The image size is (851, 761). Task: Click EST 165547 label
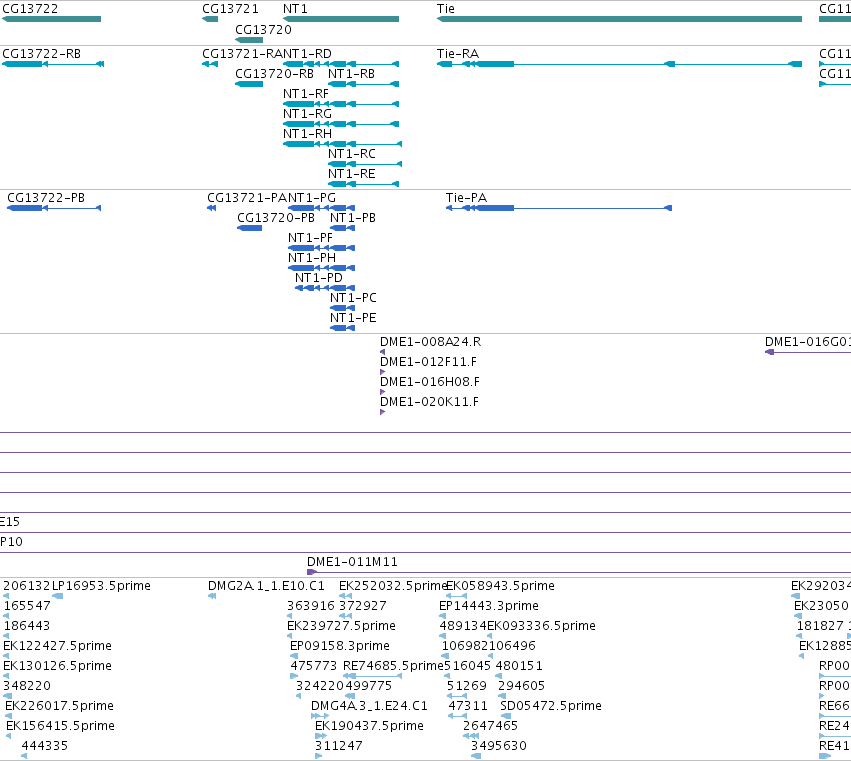pos(27,606)
